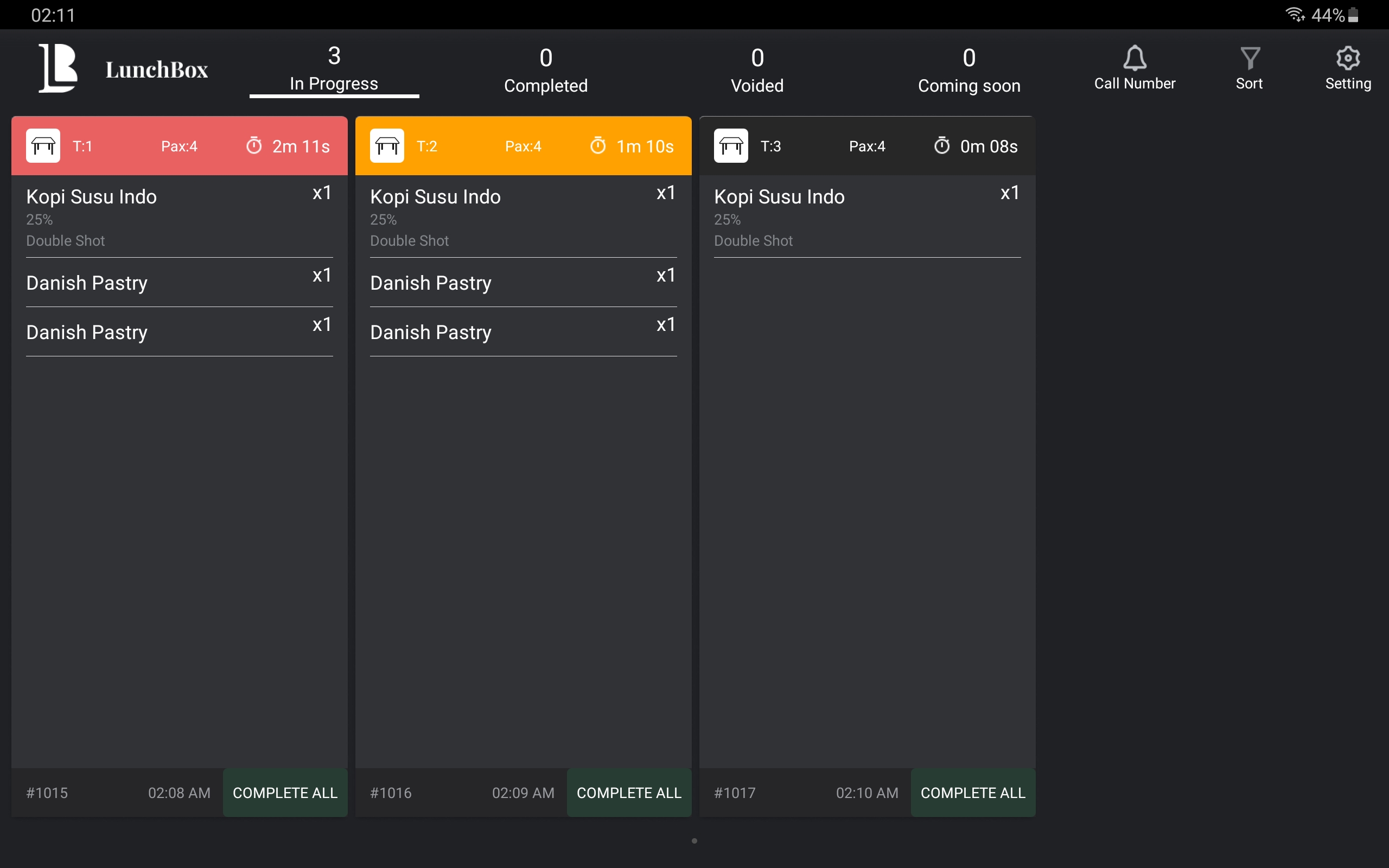Switch to the Voided tab
Image resolution: width=1389 pixels, height=868 pixels.
(x=757, y=70)
